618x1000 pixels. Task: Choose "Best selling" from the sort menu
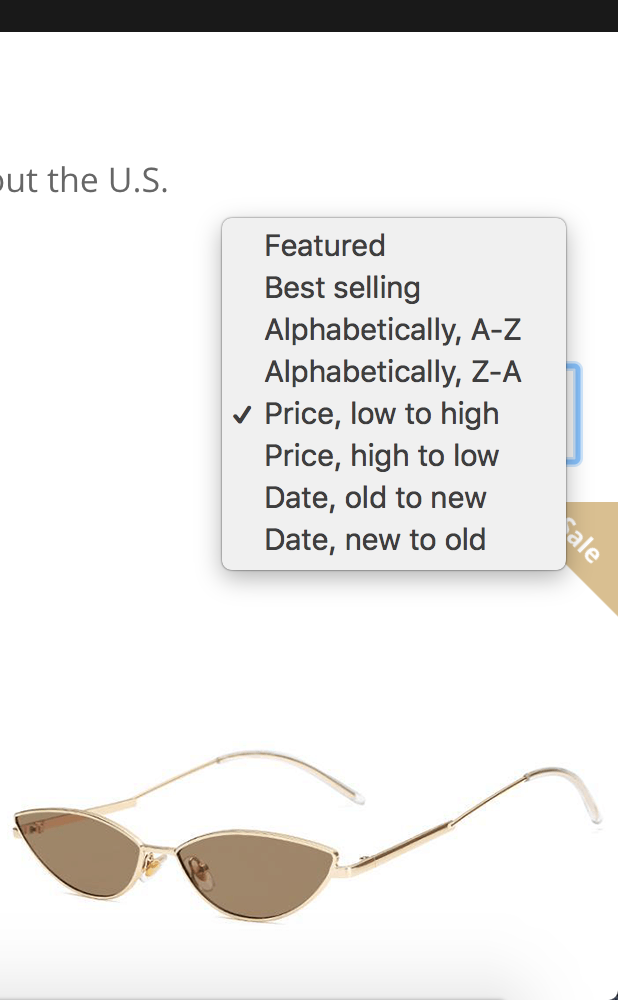[x=342, y=288]
